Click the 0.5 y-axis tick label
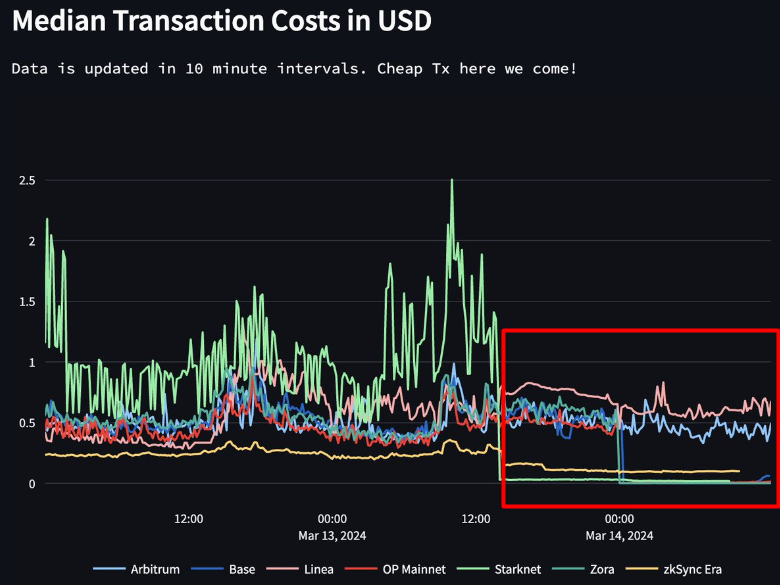The image size is (780, 587). tap(27, 423)
